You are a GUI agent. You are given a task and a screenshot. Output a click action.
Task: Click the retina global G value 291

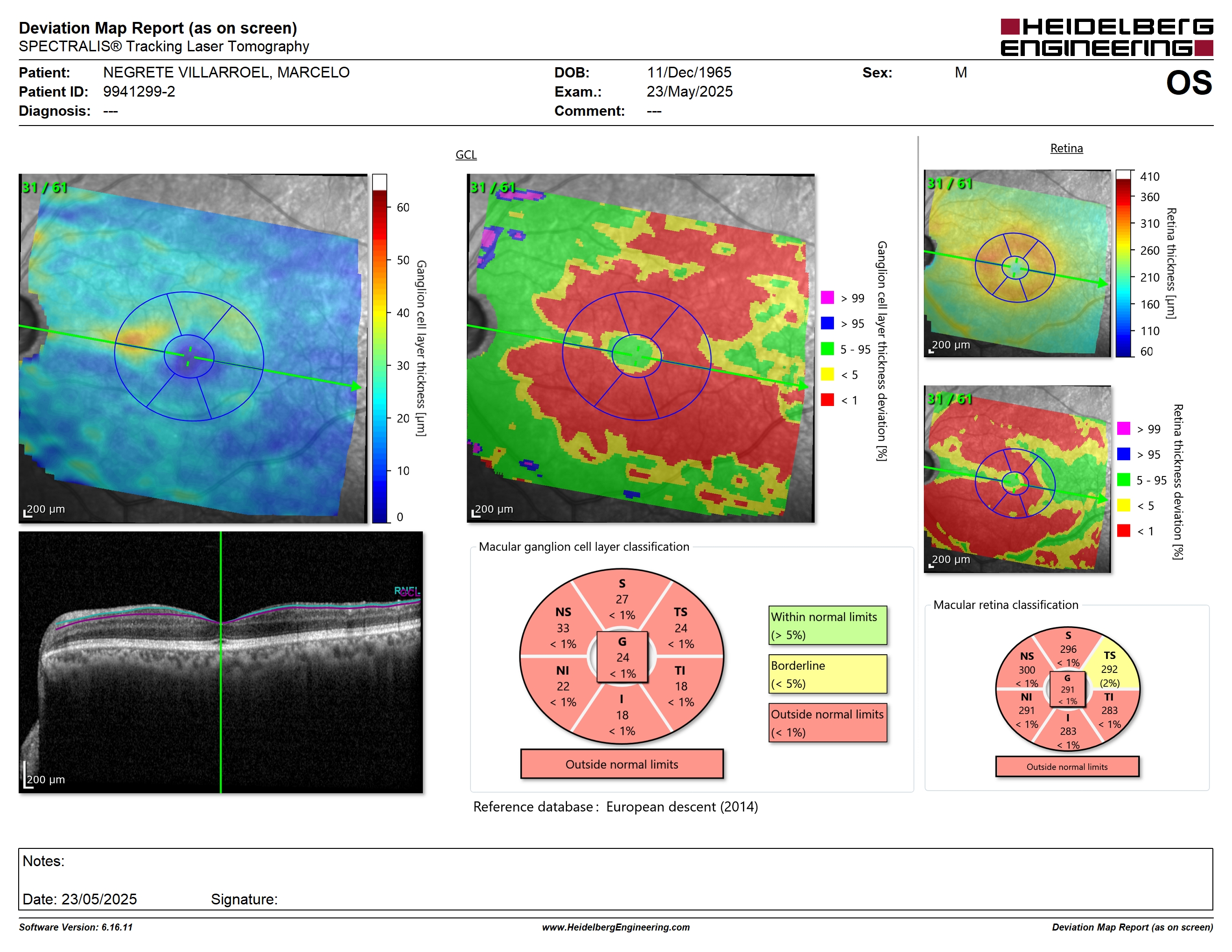click(1067, 689)
